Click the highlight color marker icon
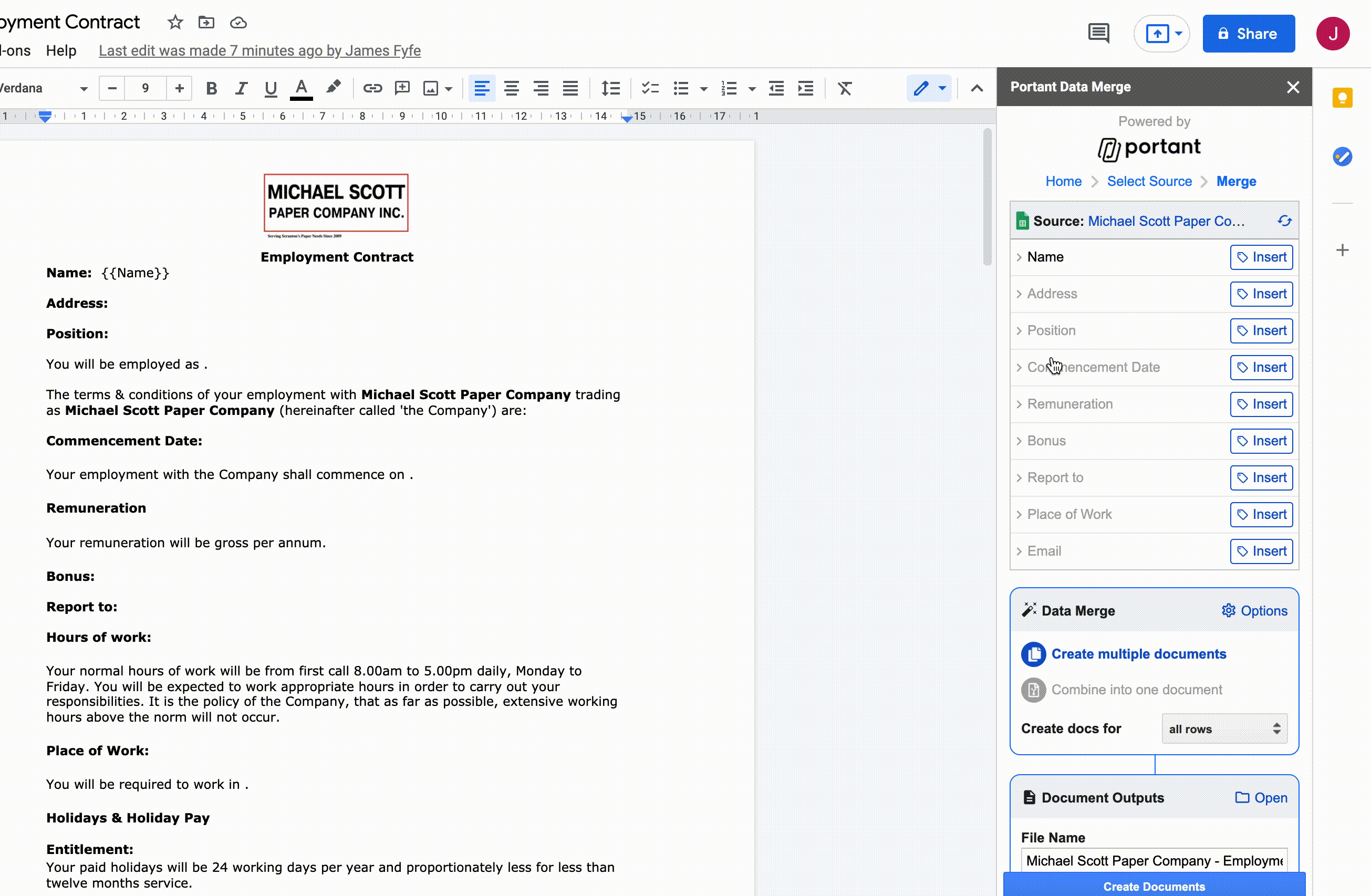The image size is (1371, 896). pyautogui.click(x=333, y=88)
